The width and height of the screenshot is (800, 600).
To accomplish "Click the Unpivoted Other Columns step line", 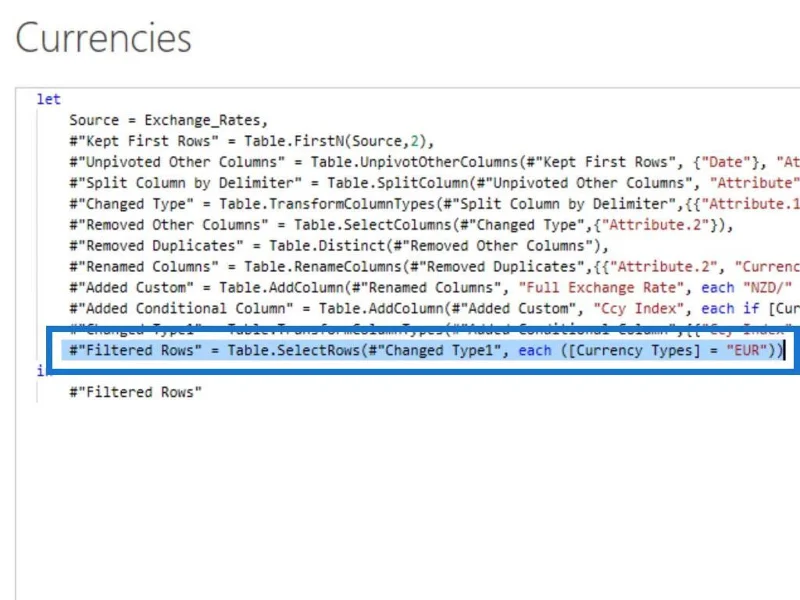I will (434, 162).
